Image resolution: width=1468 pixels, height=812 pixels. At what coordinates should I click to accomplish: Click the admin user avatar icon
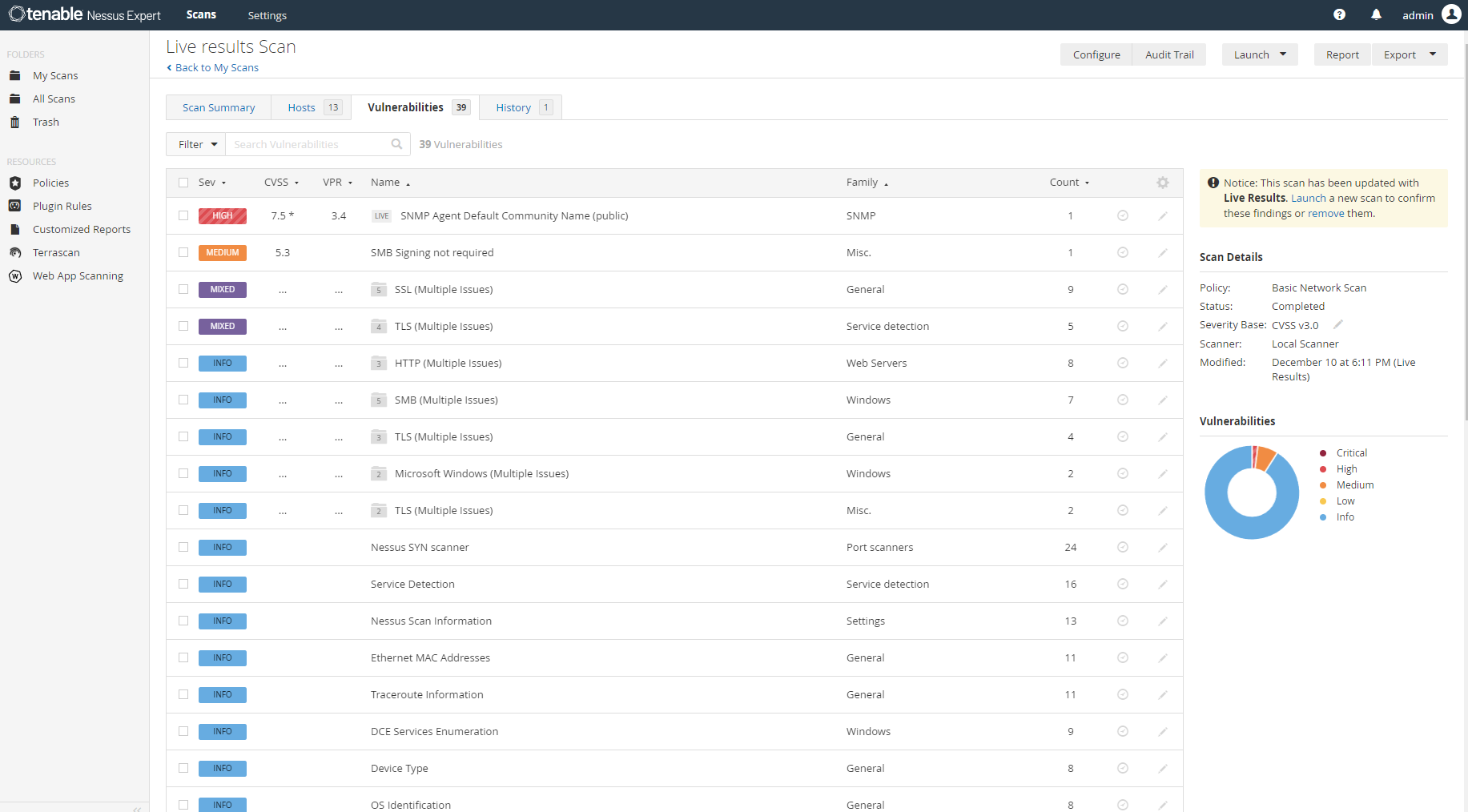1450,14
